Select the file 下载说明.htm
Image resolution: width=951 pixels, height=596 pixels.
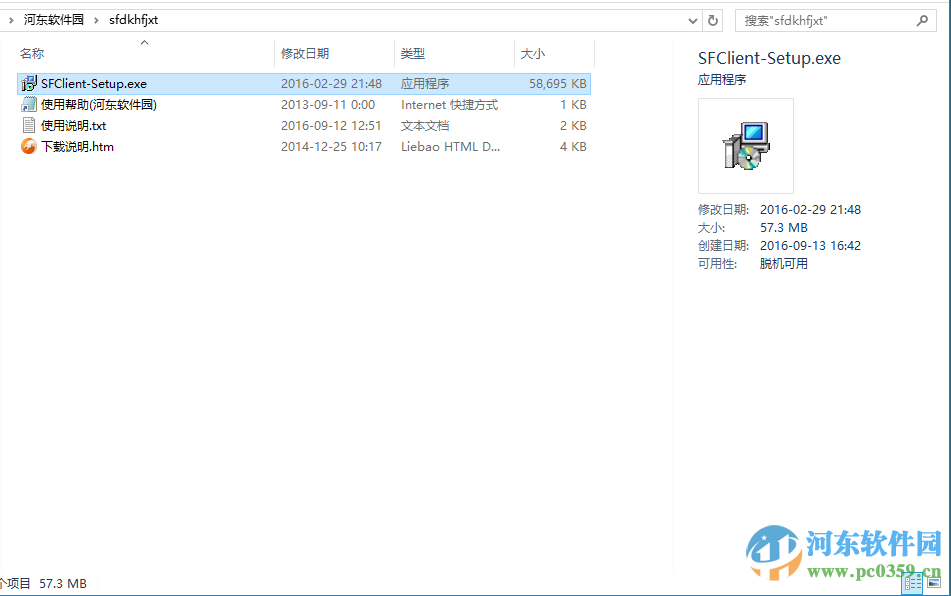pos(77,146)
